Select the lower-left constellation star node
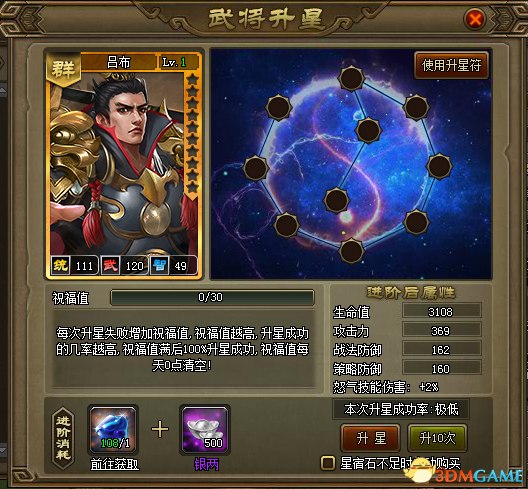 coord(286,225)
